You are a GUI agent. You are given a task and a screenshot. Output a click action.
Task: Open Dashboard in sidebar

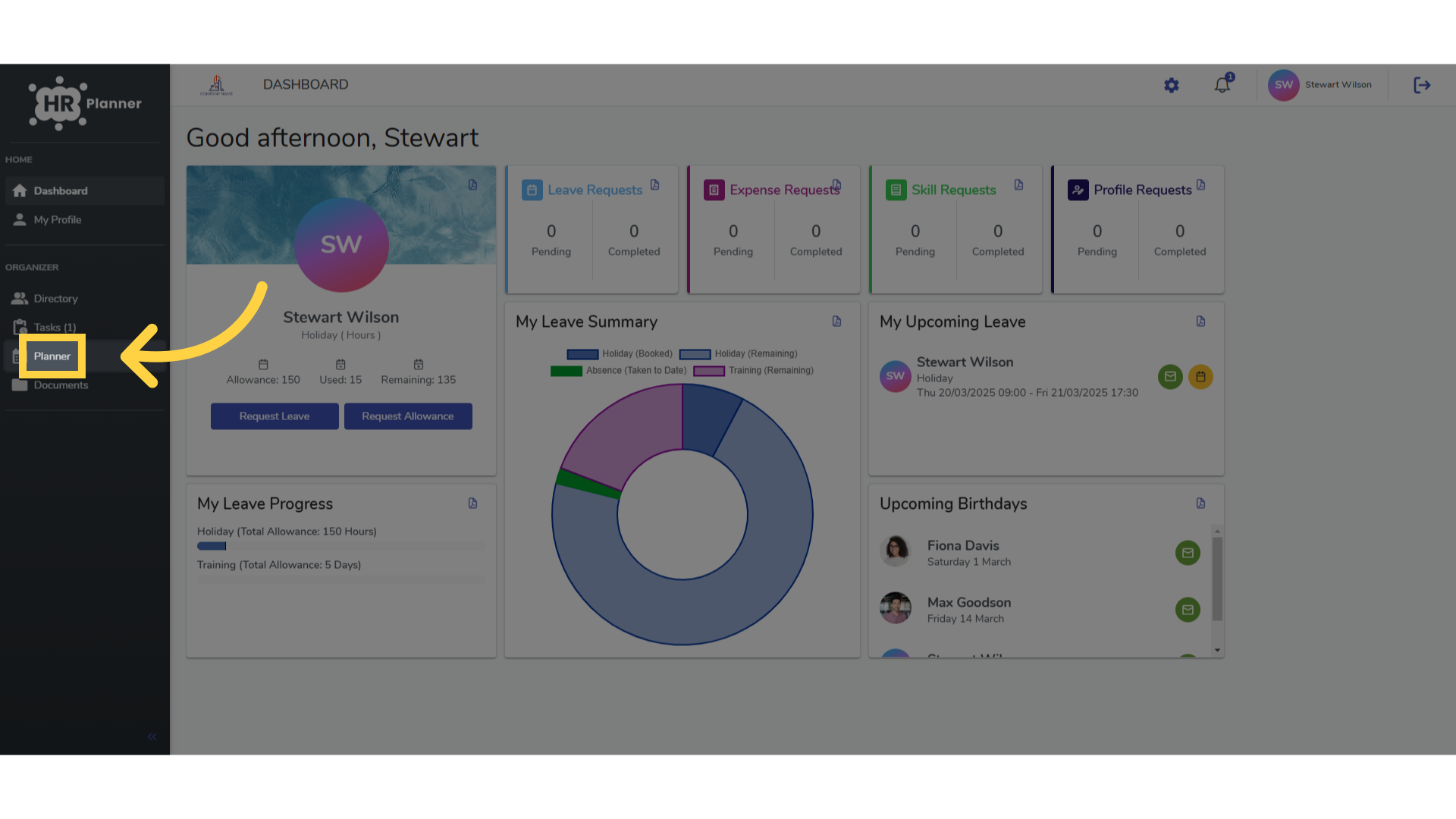[85, 190]
